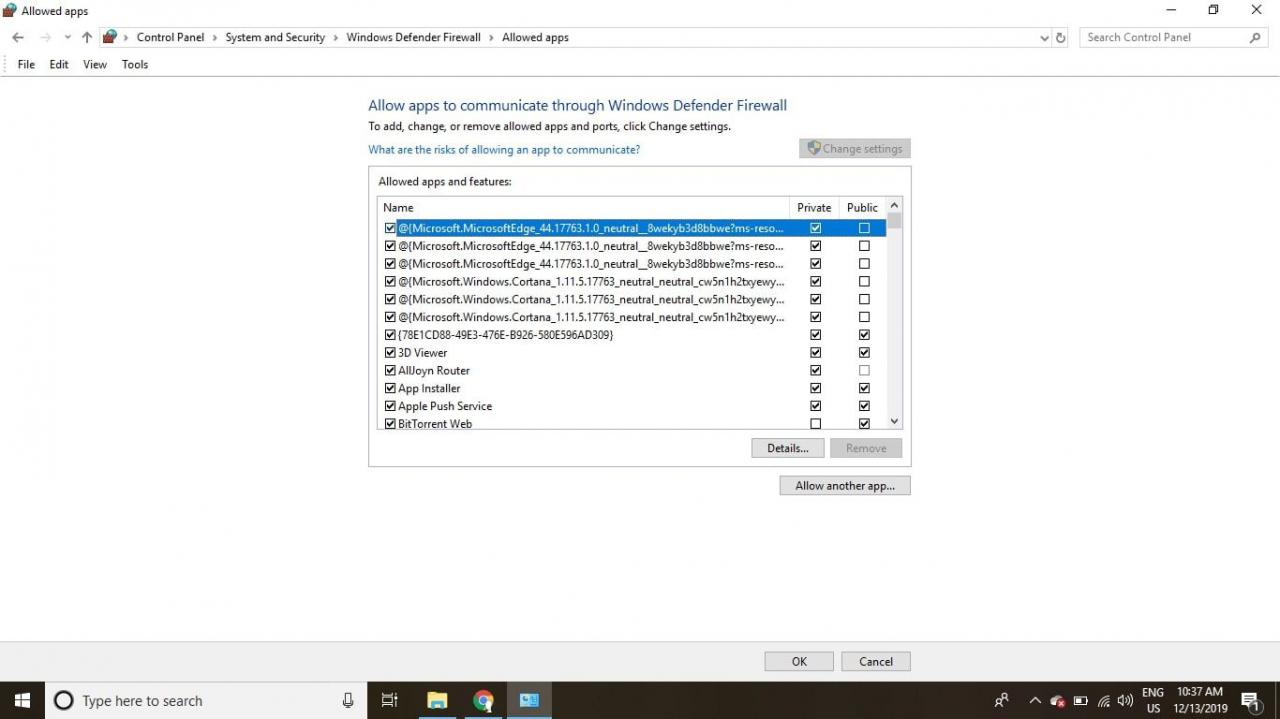Open the Action Center notifications icon
Image resolution: width=1280 pixels, height=719 pixels.
(1250, 700)
